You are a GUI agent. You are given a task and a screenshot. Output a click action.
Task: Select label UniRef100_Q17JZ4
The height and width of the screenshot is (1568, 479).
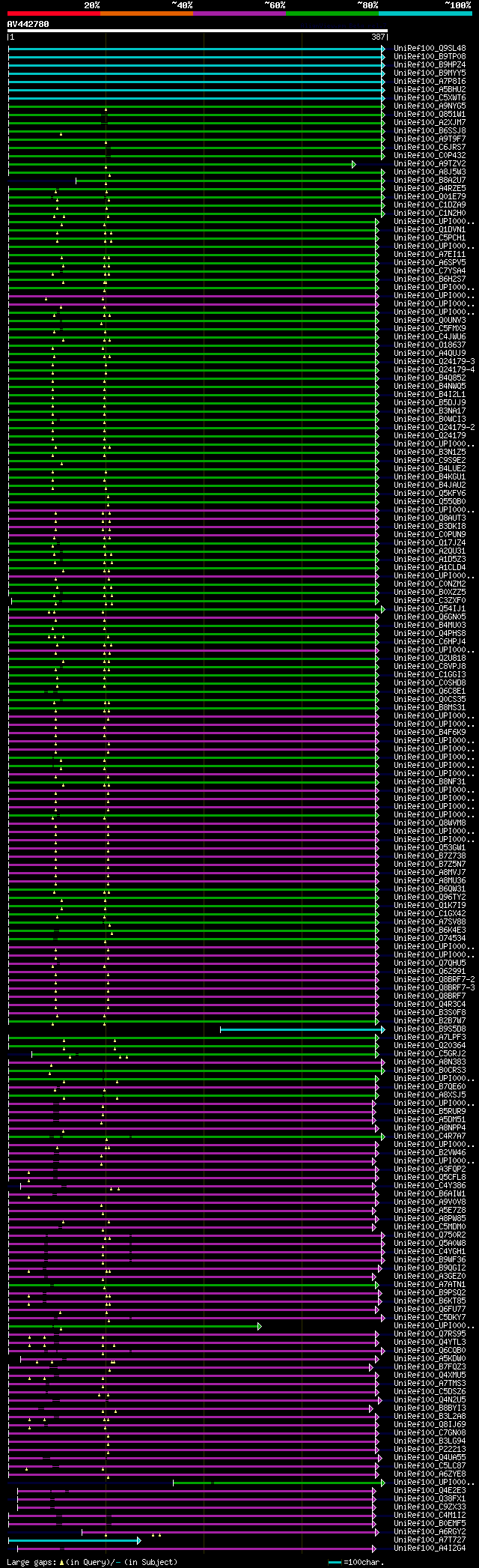coord(430,543)
